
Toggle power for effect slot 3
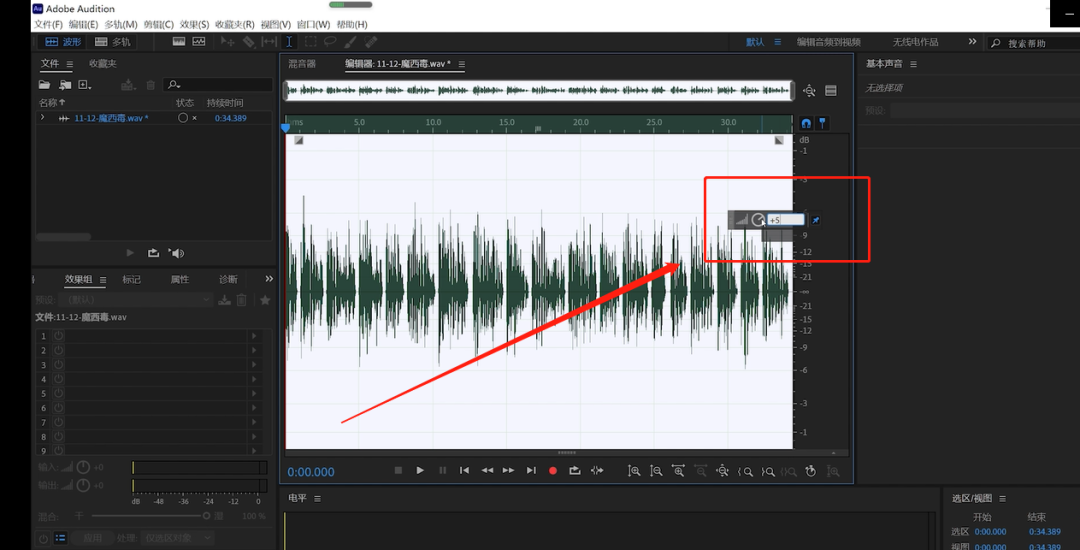[x=59, y=365]
